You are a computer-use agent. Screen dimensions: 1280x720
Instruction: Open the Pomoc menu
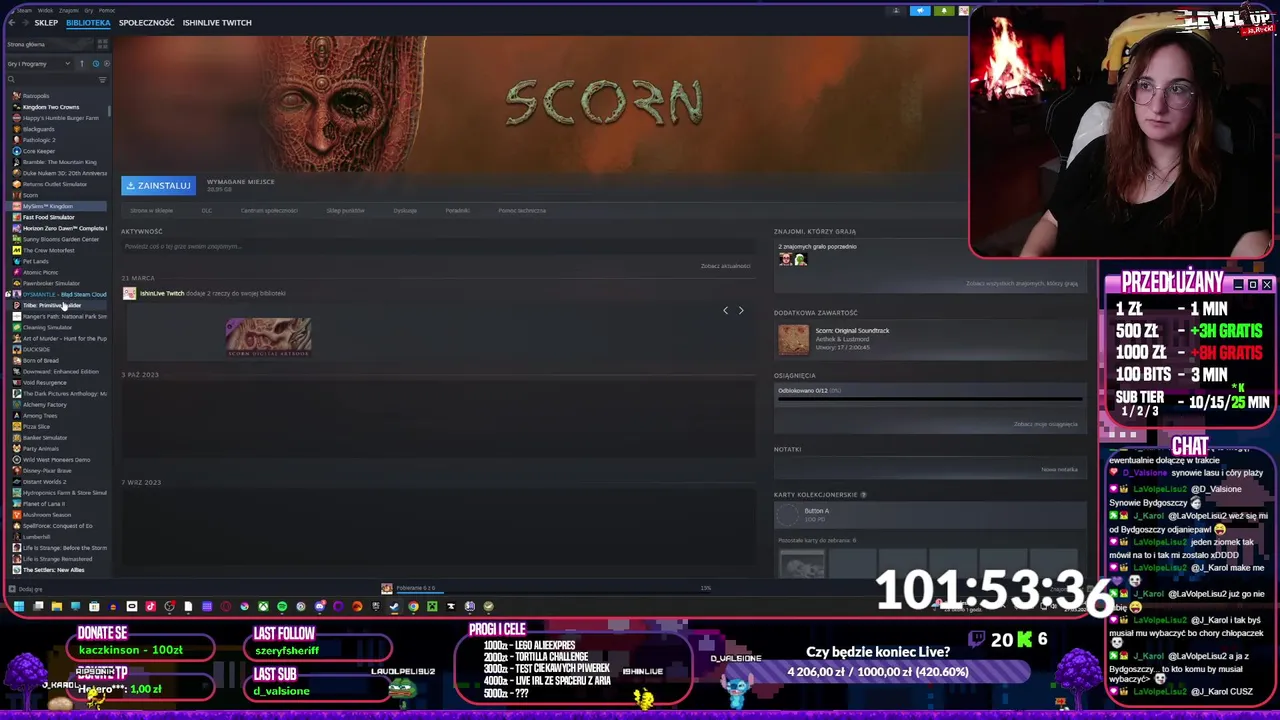coord(106,10)
